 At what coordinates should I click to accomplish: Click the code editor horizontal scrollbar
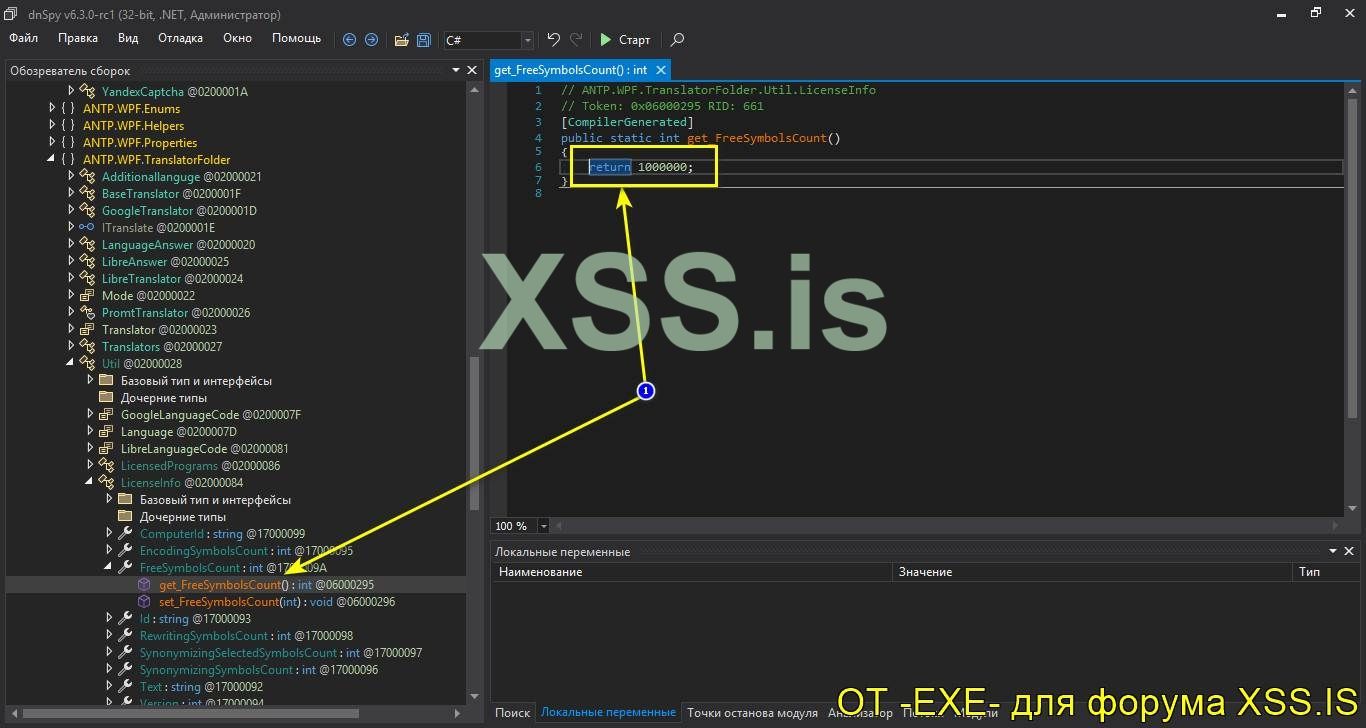point(948,526)
